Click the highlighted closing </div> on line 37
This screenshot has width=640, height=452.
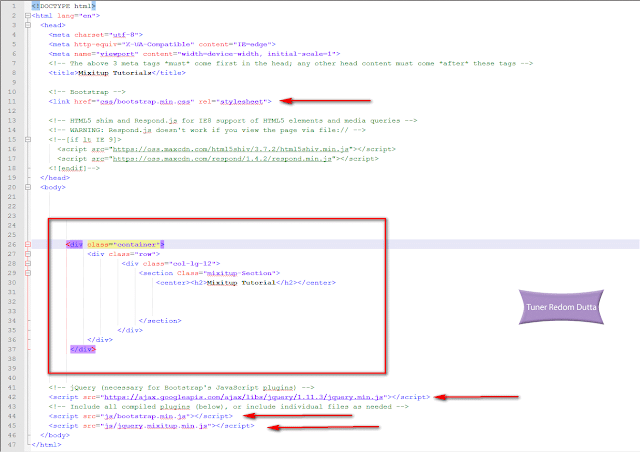point(83,349)
